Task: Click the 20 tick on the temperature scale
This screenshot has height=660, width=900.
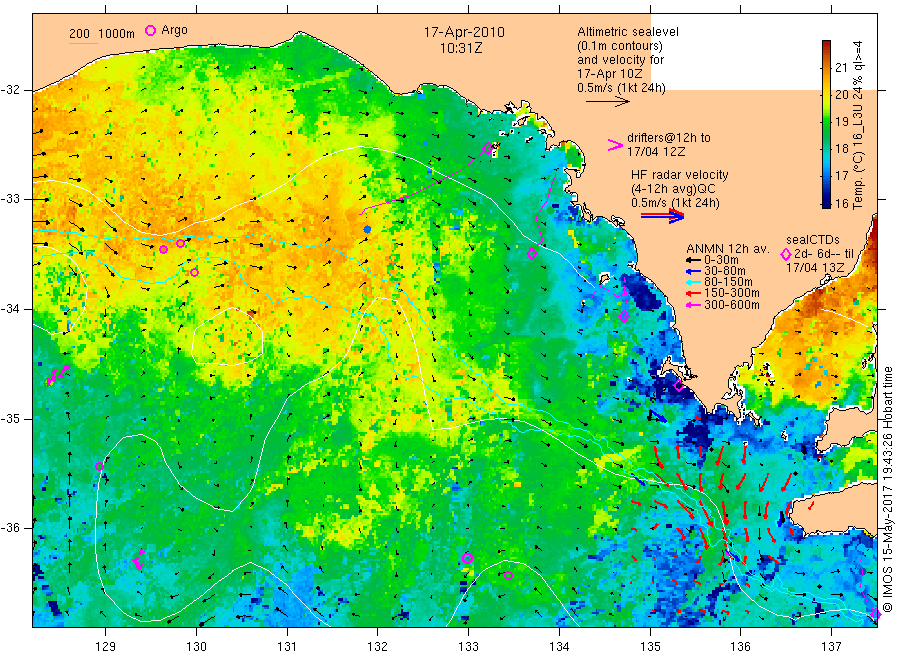Action: point(841,95)
